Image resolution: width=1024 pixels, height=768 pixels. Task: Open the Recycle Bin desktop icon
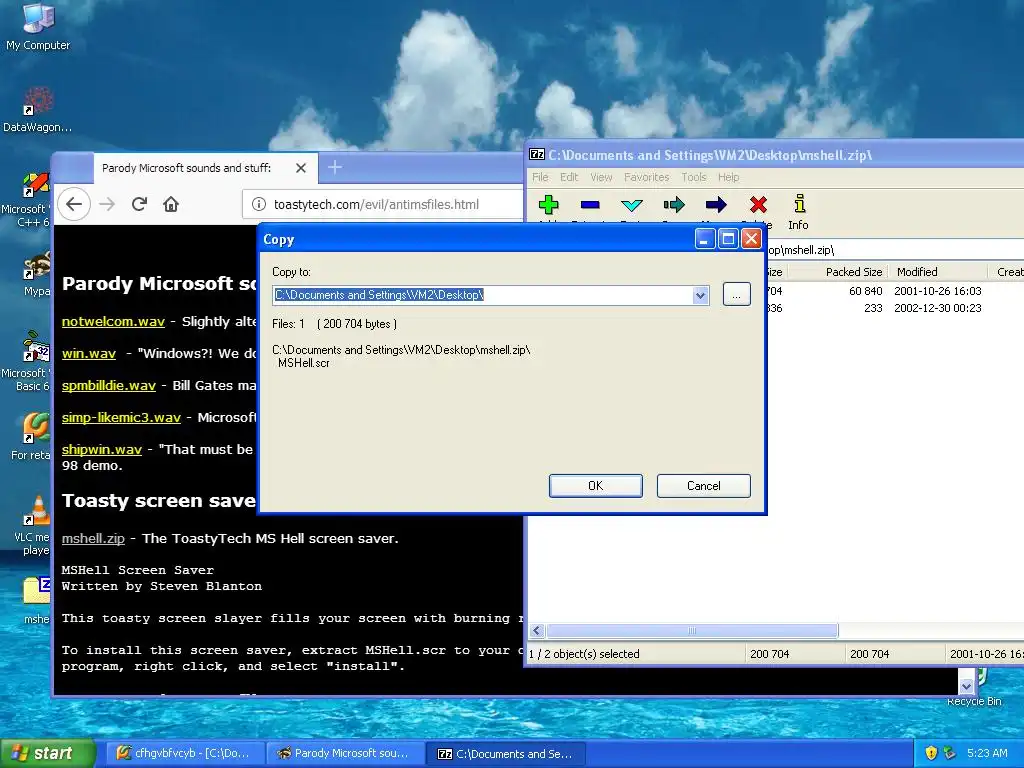tap(974, 689)
